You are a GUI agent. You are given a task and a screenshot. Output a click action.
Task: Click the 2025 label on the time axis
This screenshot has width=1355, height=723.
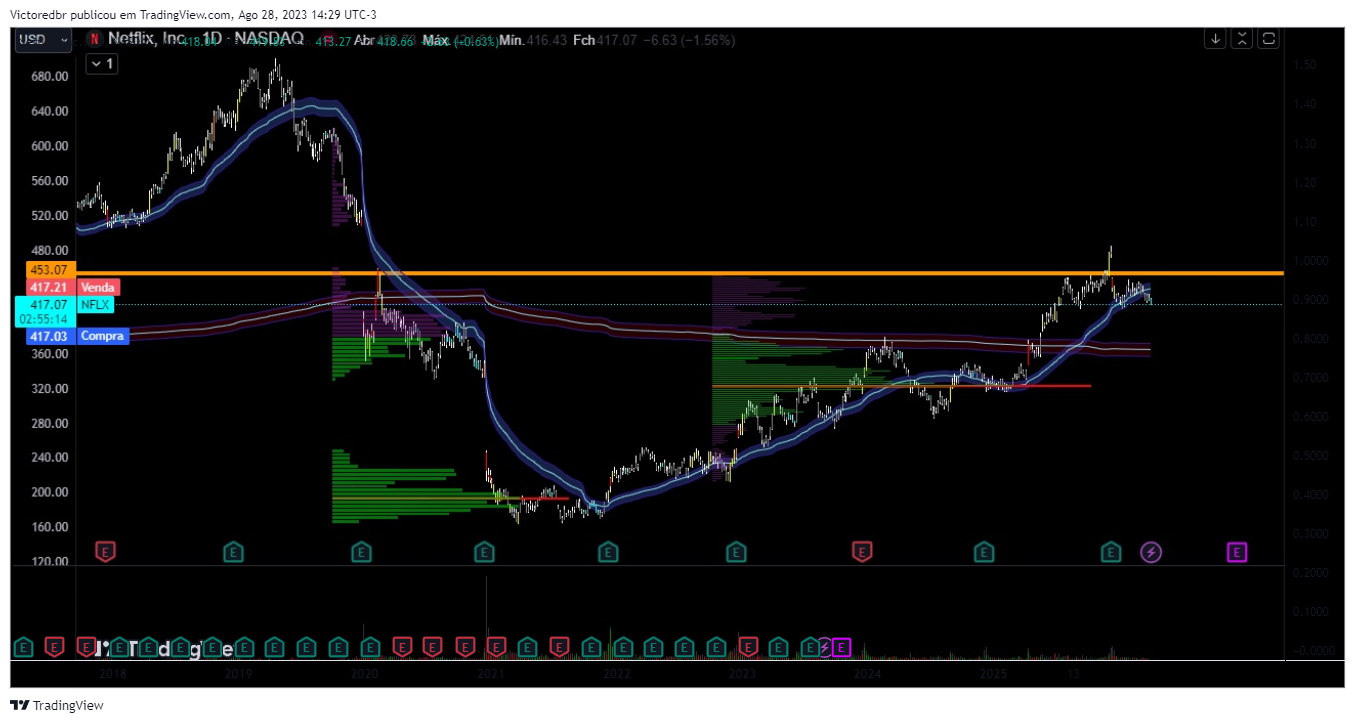(x=993, y=675)
